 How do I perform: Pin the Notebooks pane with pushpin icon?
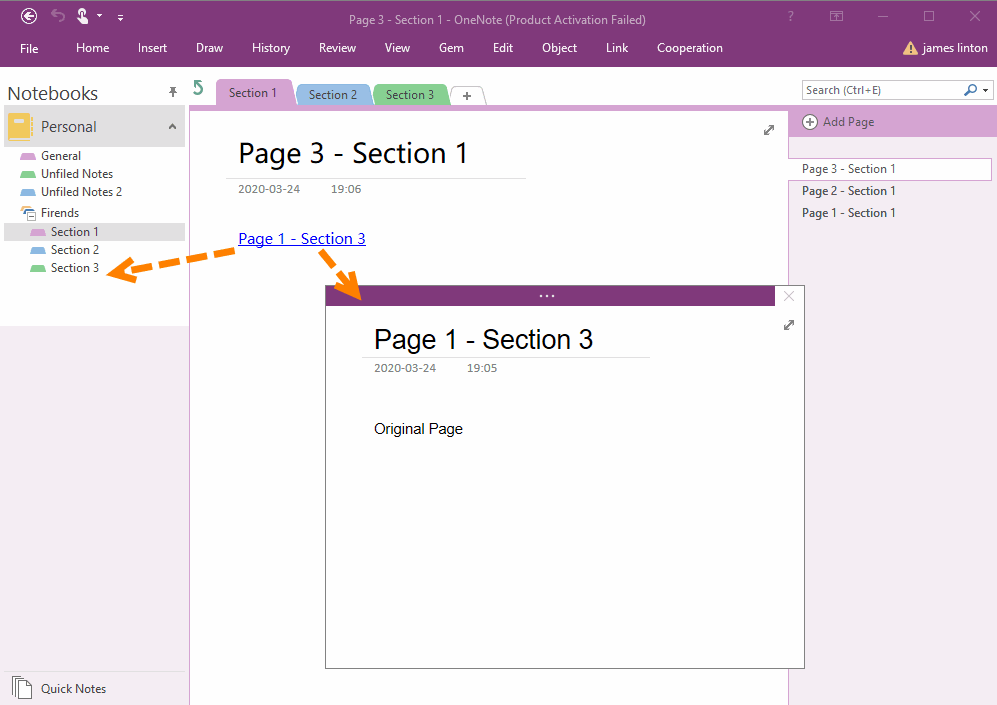click(173, 92)
